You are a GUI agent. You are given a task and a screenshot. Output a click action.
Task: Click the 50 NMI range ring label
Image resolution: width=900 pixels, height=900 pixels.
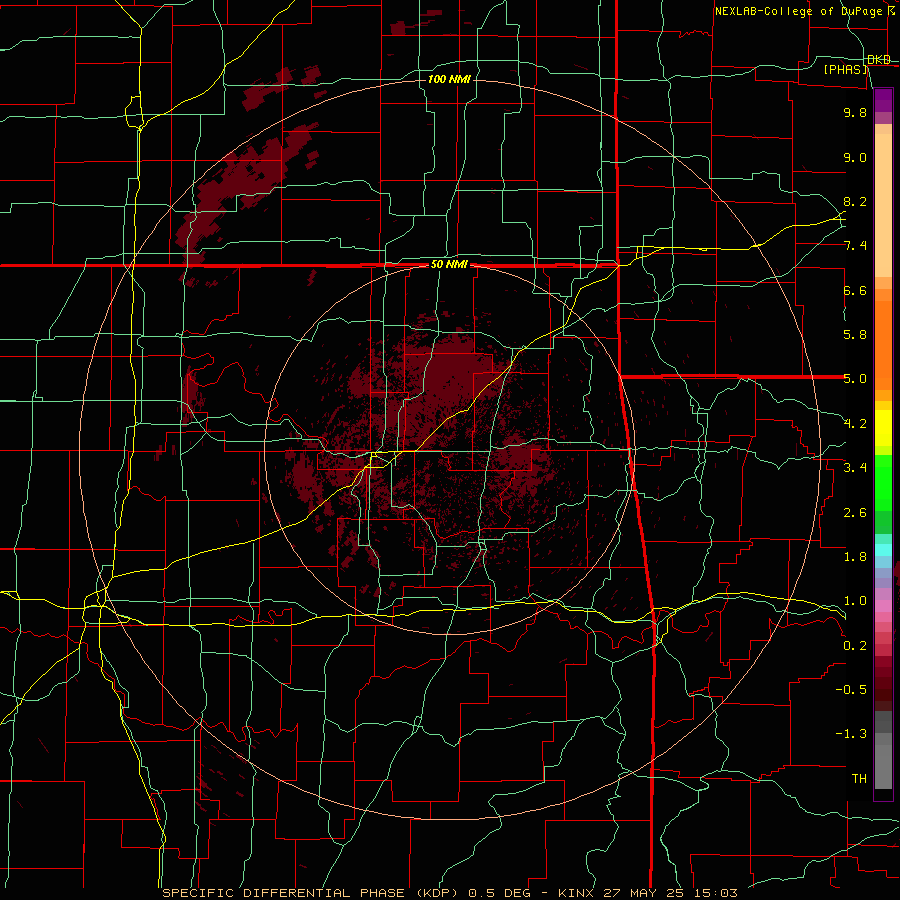(x=449, y=265)
